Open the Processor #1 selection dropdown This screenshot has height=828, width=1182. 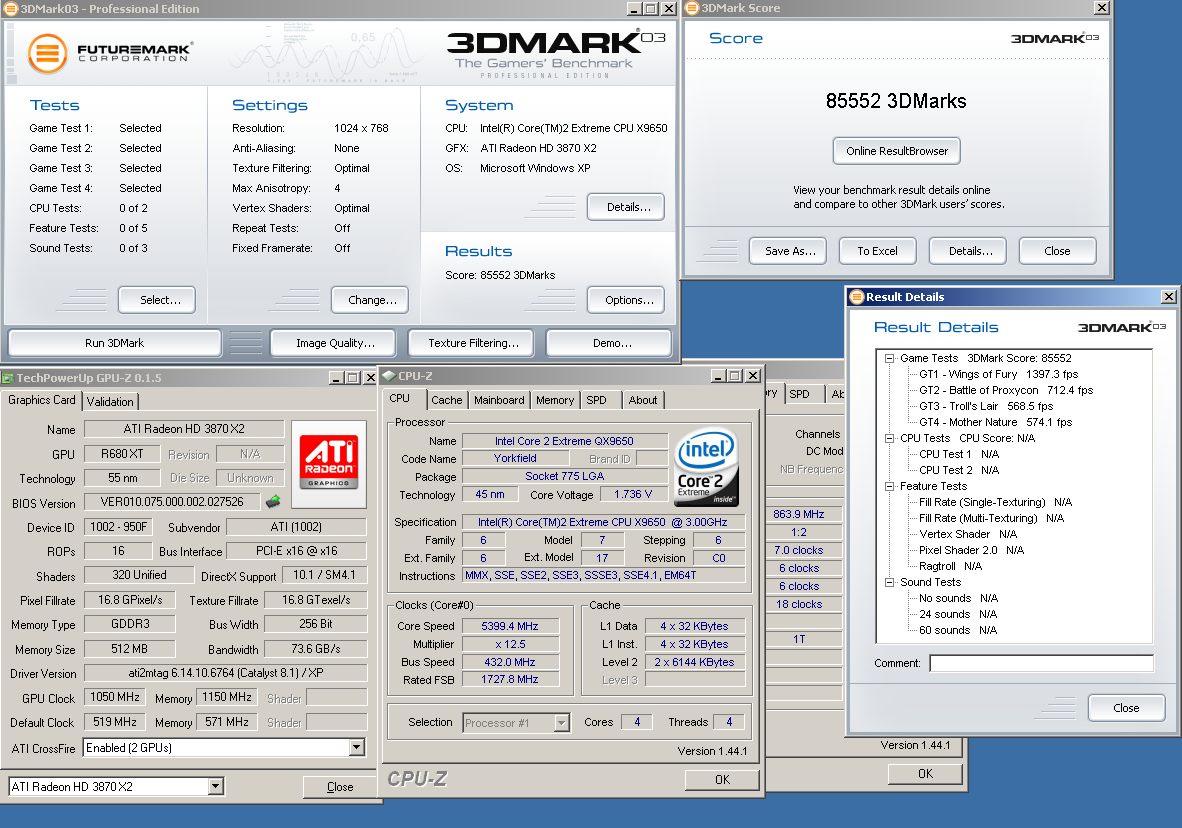tap(561, 722)
